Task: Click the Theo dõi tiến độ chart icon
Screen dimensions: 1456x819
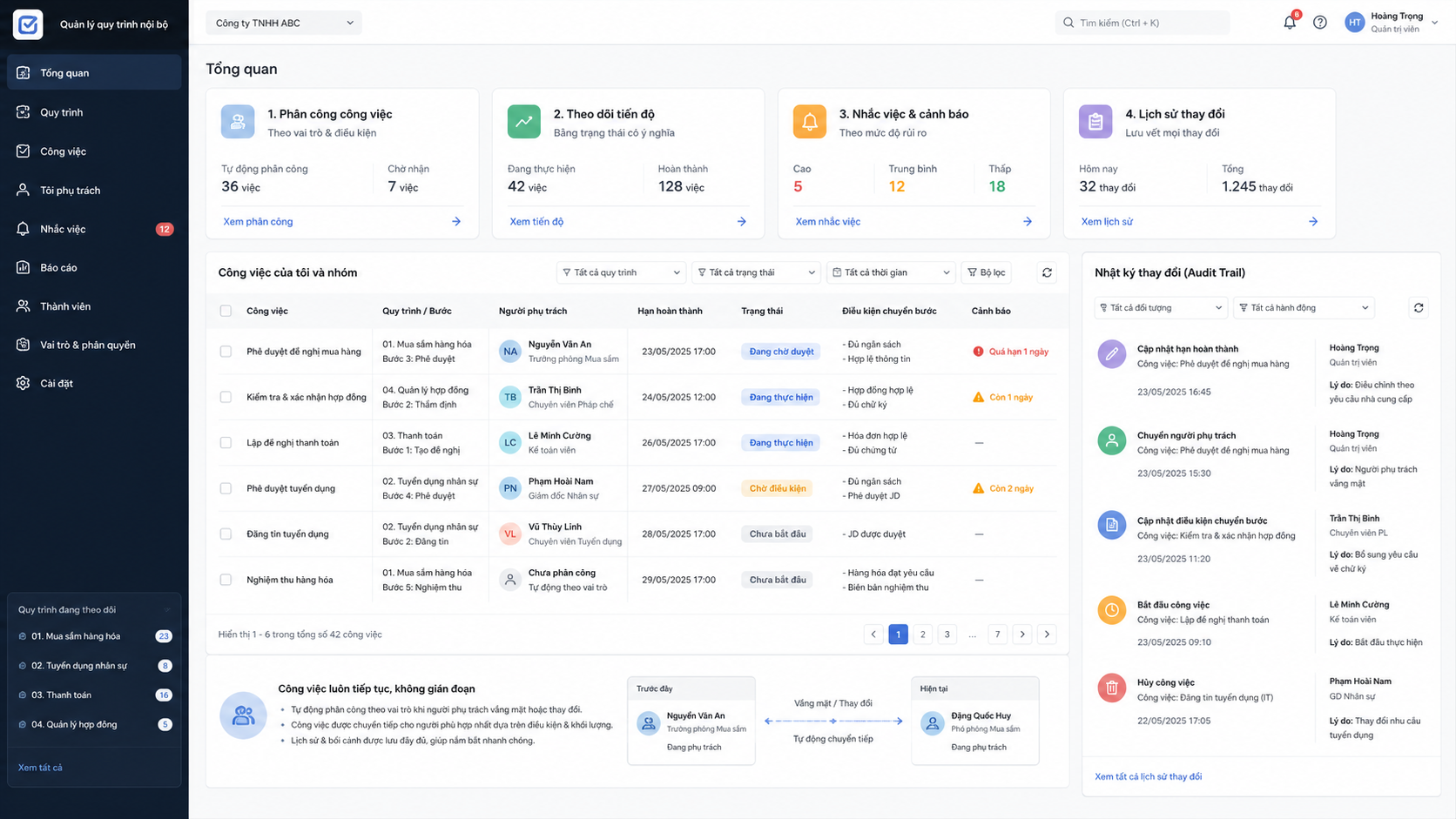Action: coord(524,122)
